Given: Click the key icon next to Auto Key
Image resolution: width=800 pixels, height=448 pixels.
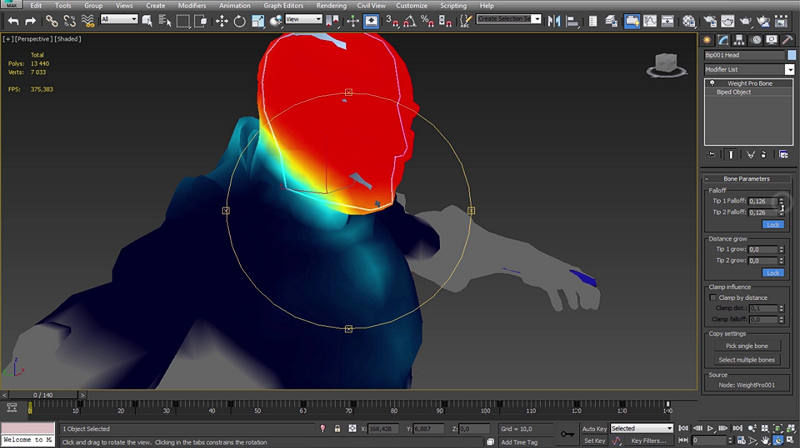Looking at the screenshot, I should pos(567,434).
